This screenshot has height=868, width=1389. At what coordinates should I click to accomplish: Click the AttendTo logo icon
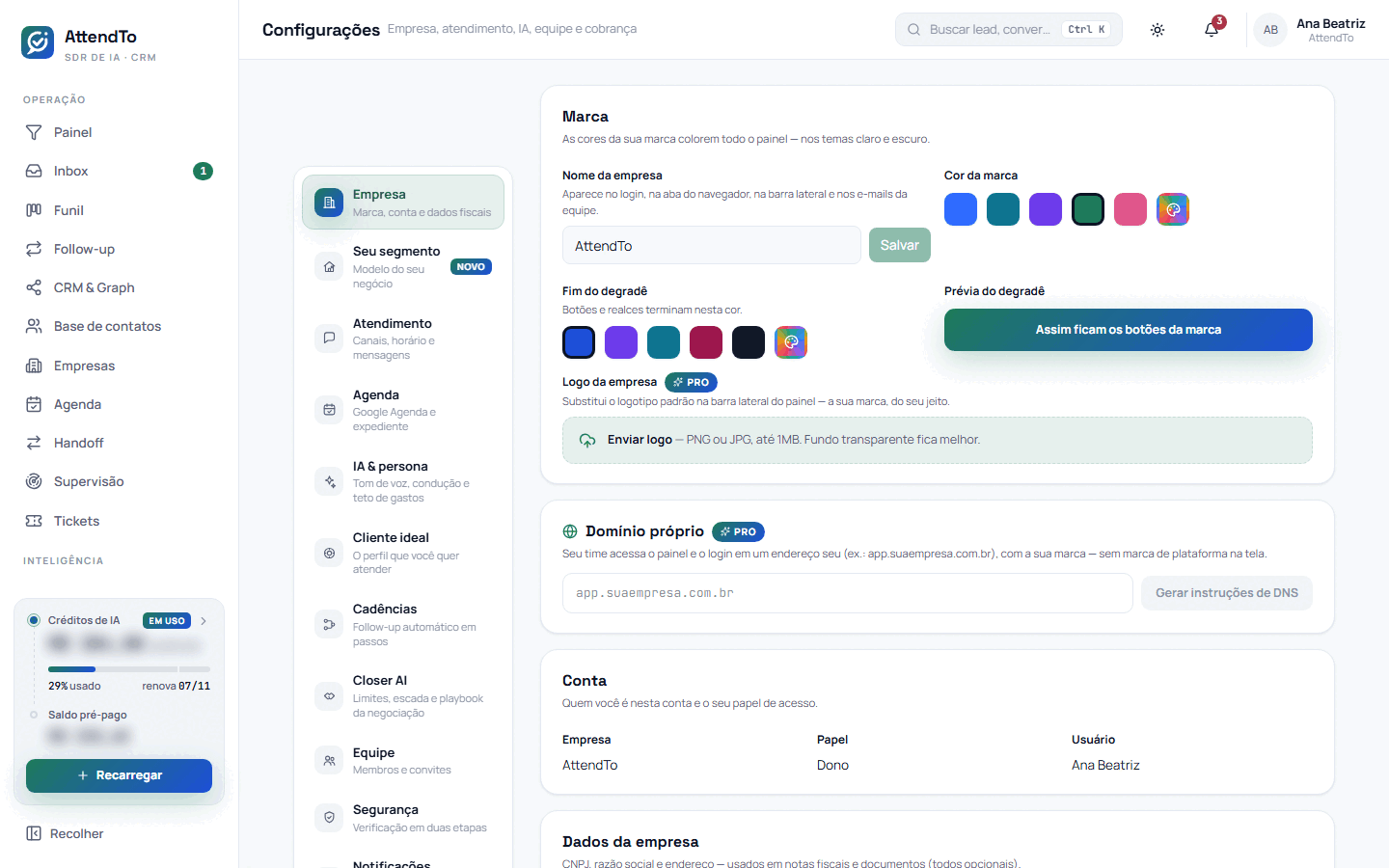tap(38, 42)
